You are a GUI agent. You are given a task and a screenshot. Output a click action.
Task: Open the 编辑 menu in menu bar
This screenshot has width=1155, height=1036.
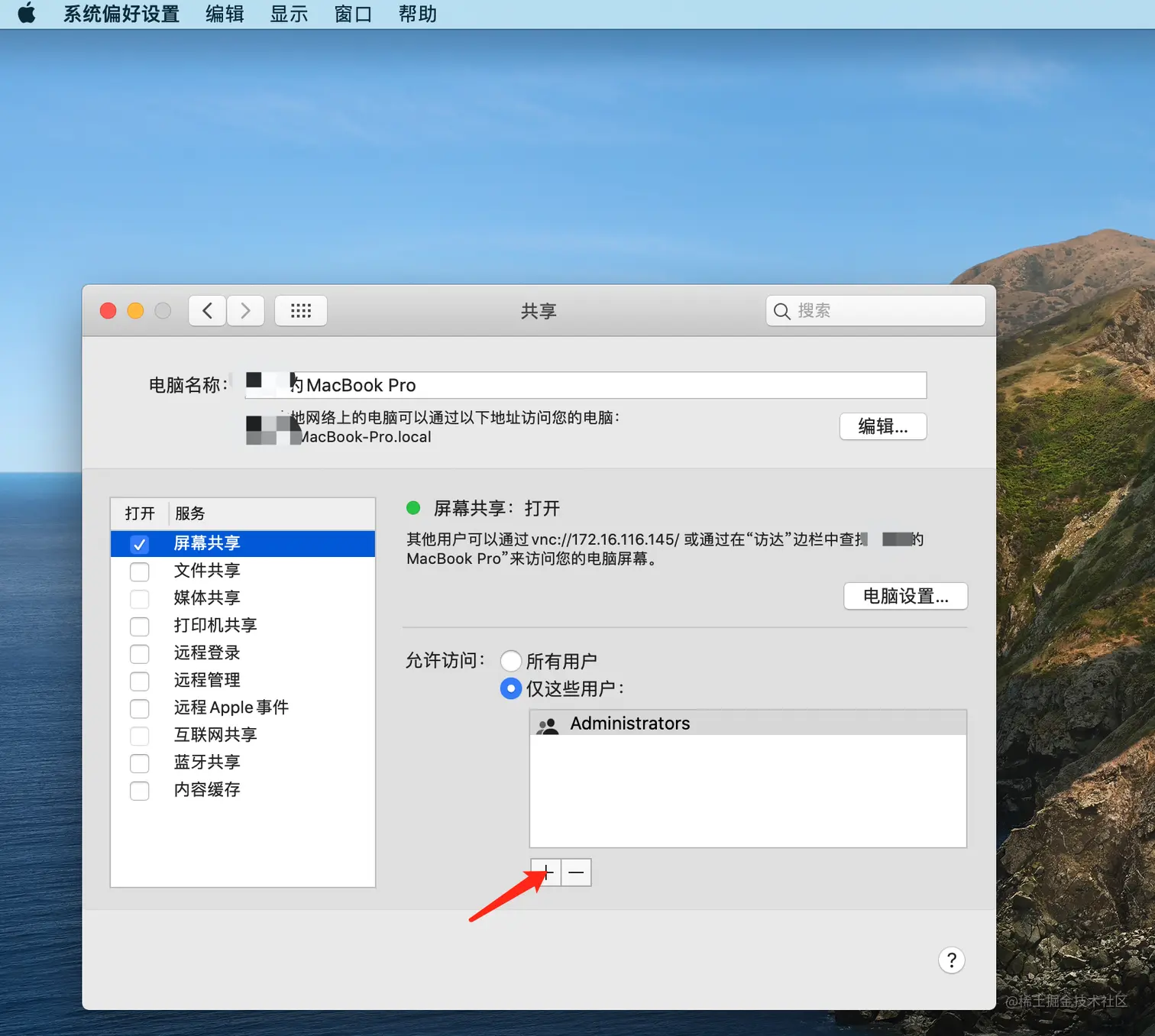coord(225,14)
